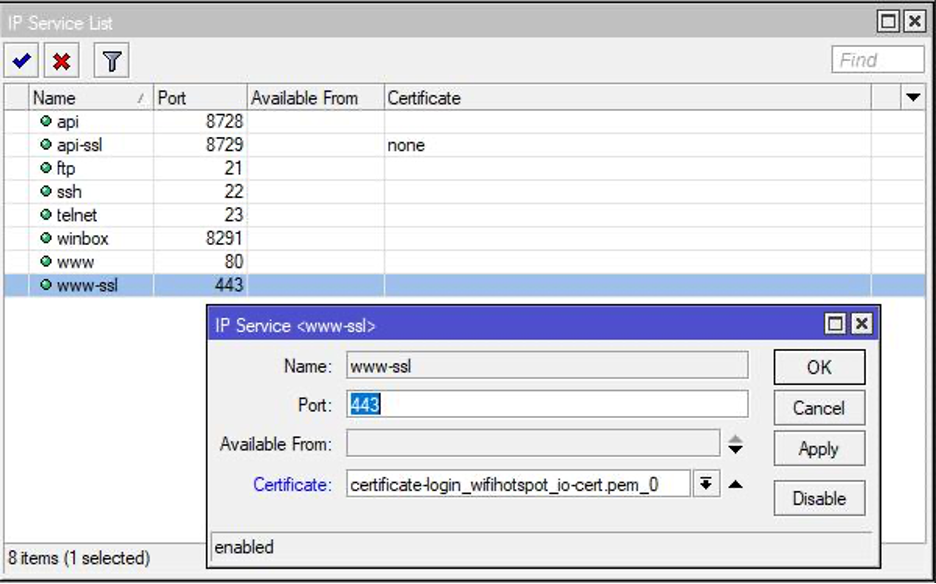The width and height of the screenshot is (936, 584).
Task: Select the telnet service row
Action: coord(465,215)
